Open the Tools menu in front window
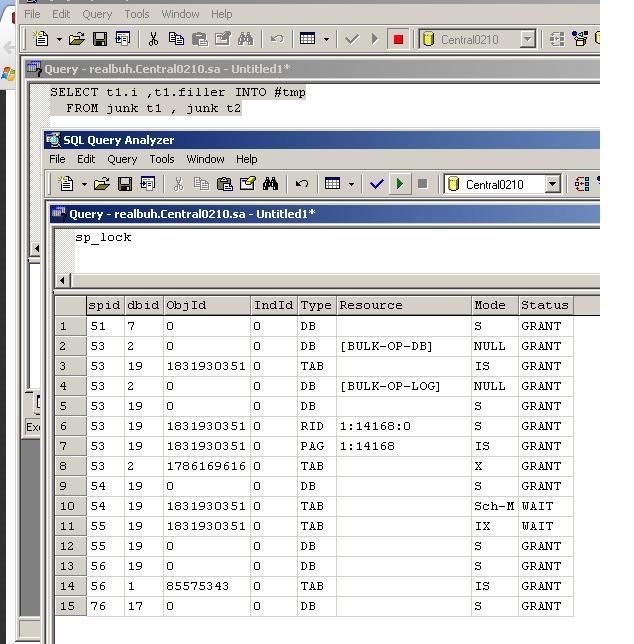The image size is (634, 644). pos(162,159)
